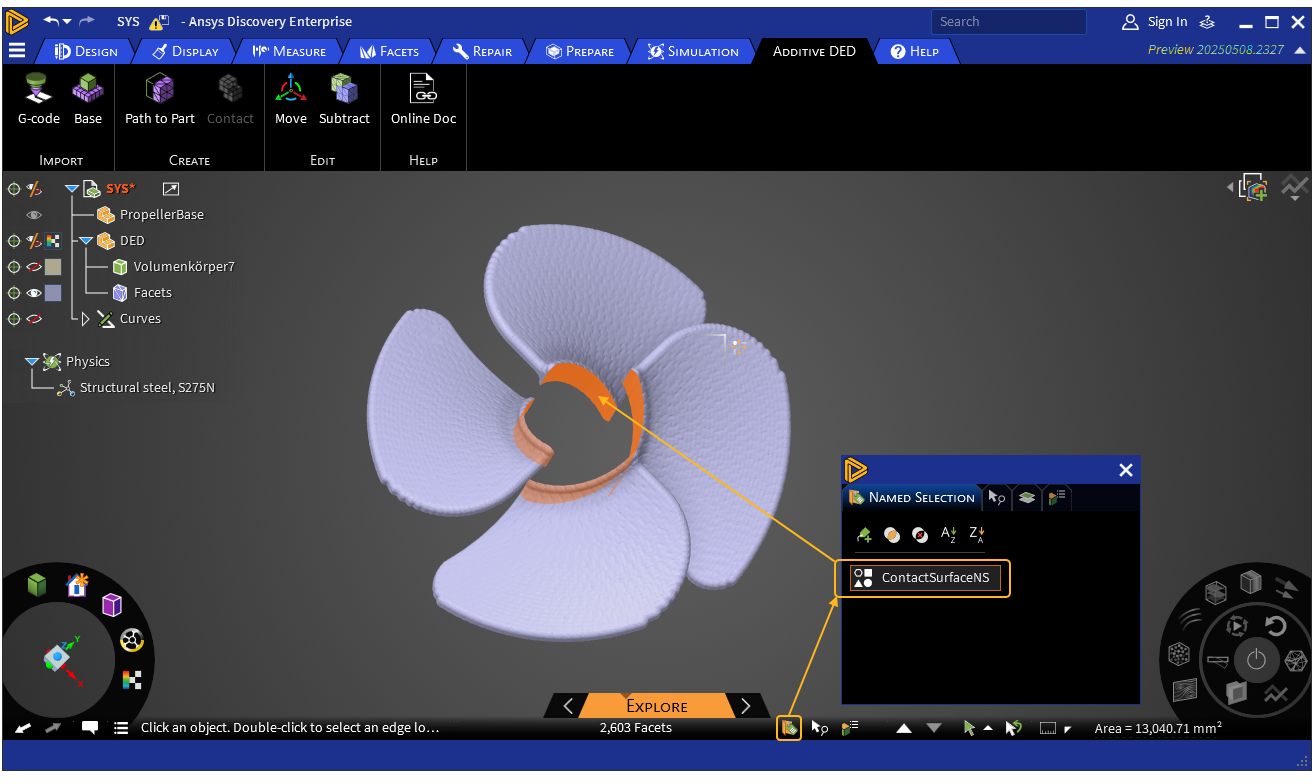
Task: Click the Facets color swatch
Action: click(53, 293)
